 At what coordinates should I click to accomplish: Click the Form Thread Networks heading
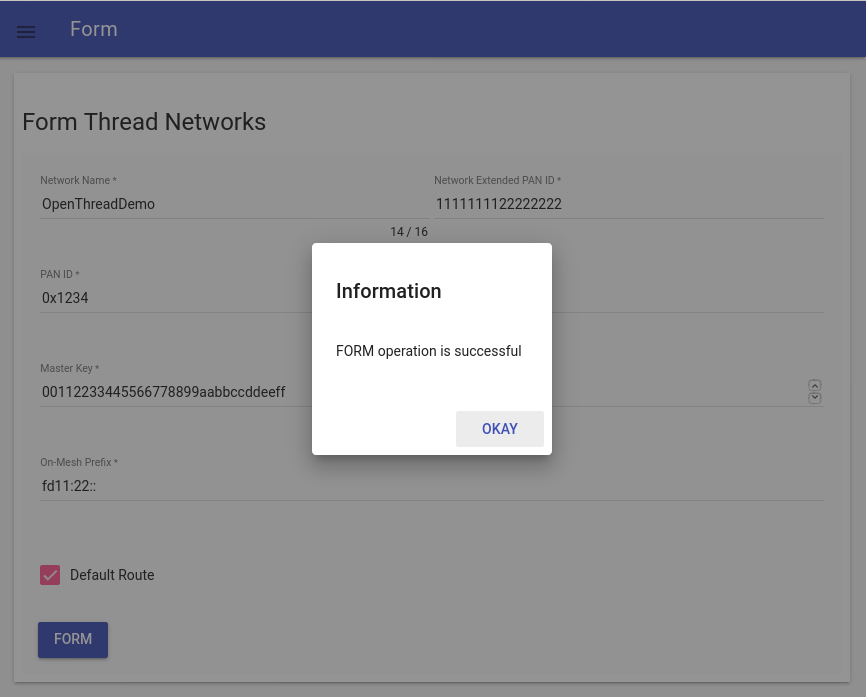point(144,122)
